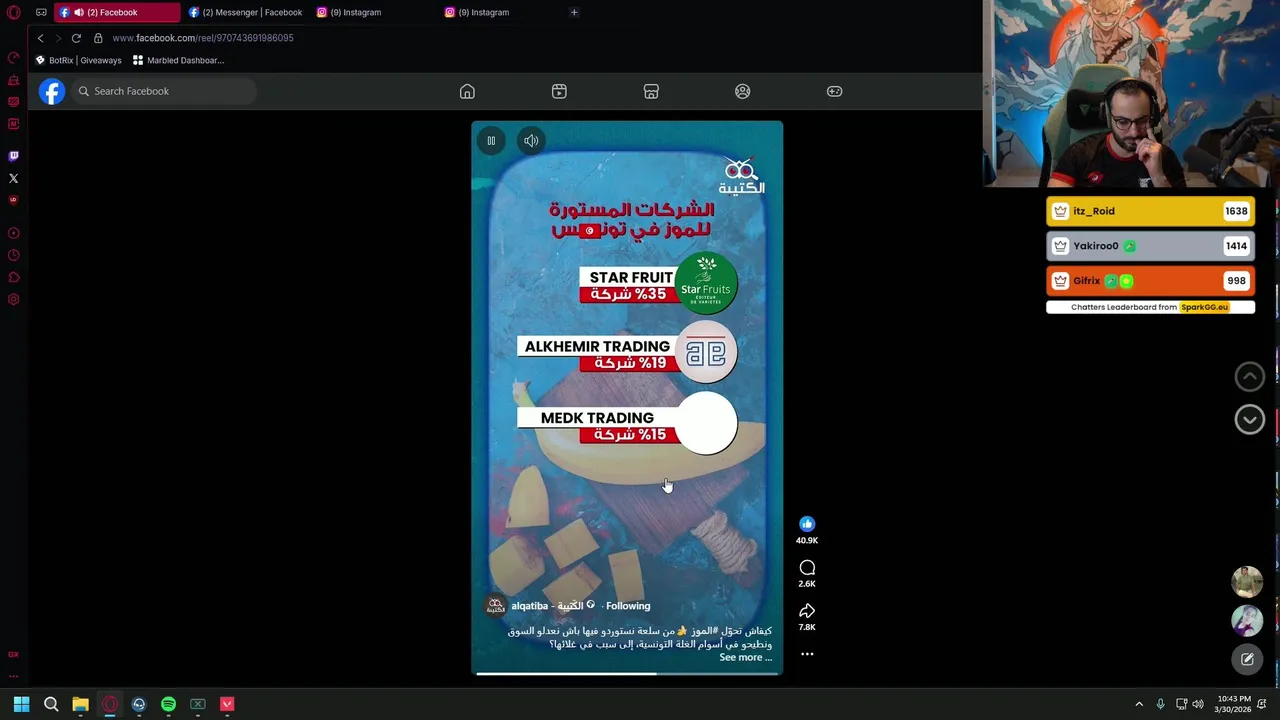The width and height of the screenshot is (1280, 720).
Task: Switch to second Instagram tab
Action: [x=498, y=12]
